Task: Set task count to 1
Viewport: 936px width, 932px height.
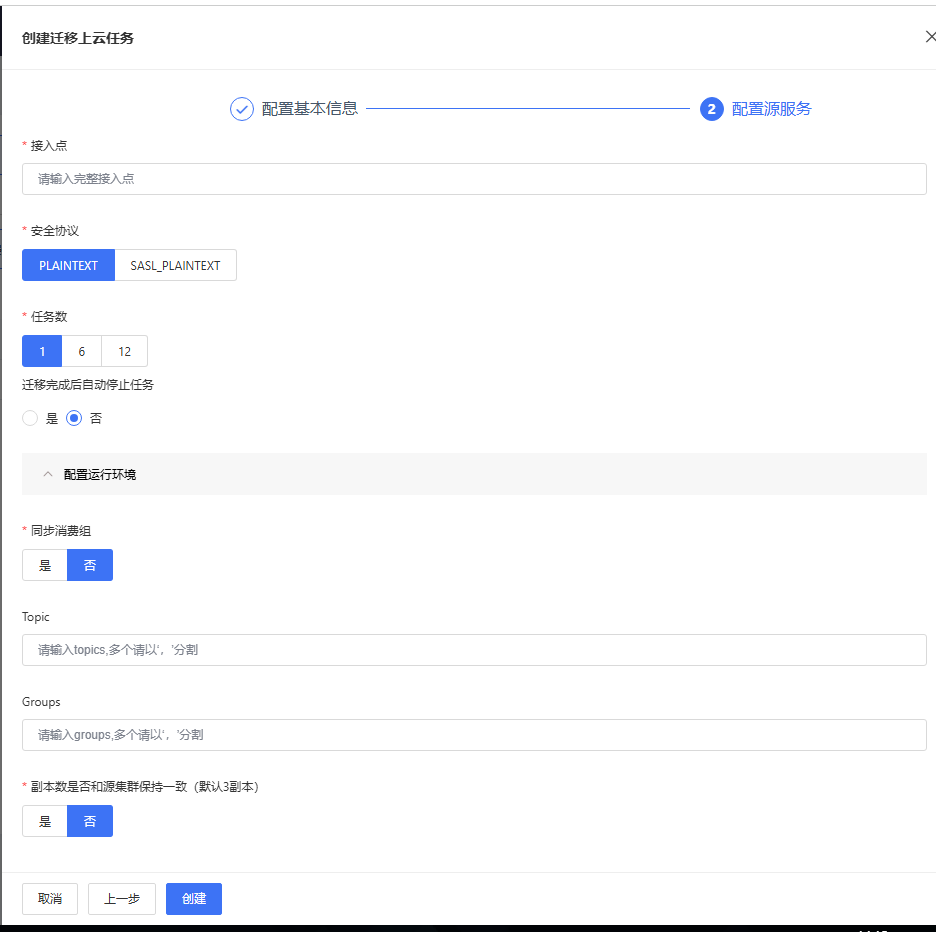Action: (x=42, y=351)
